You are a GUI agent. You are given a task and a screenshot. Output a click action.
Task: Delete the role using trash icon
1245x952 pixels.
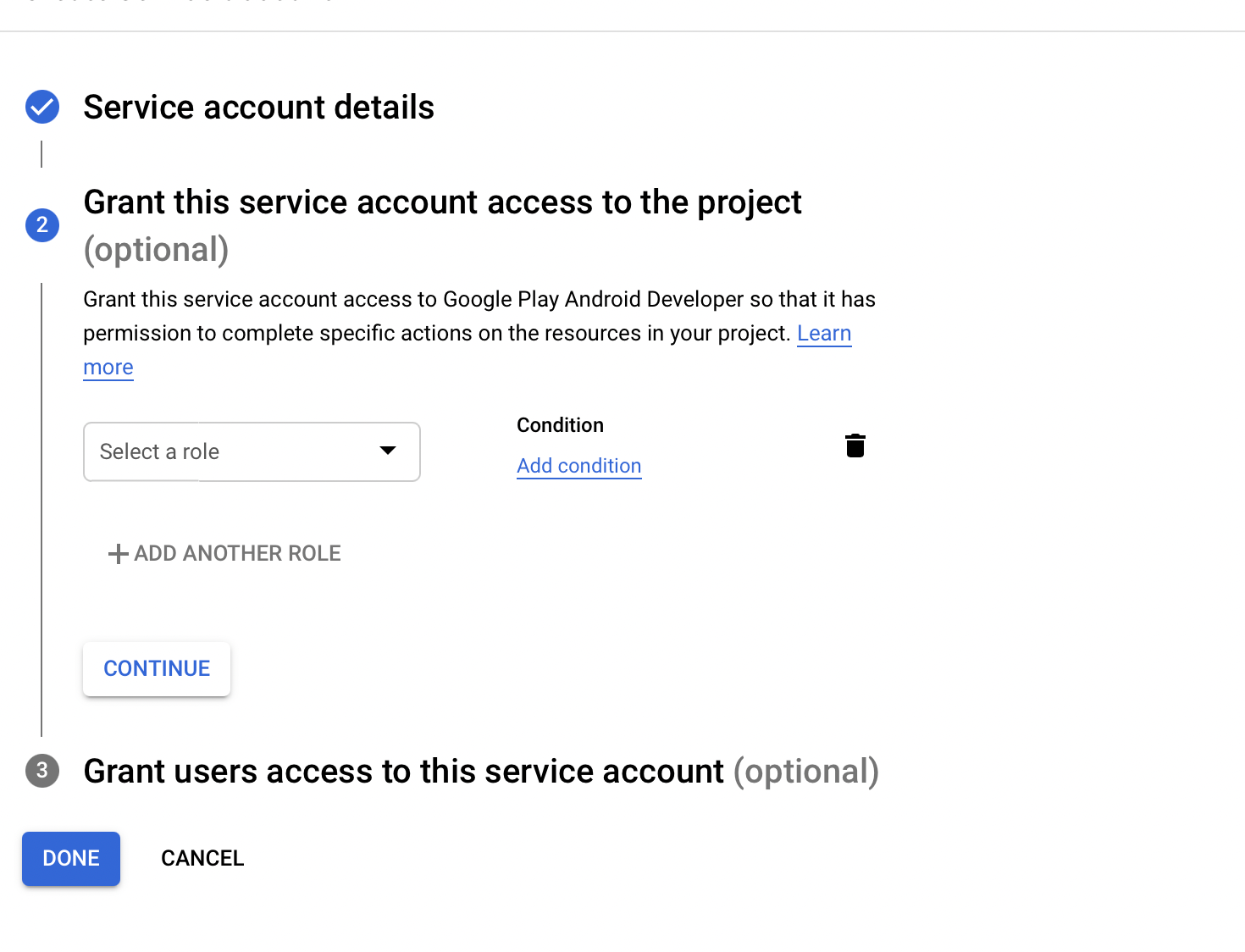855,446
